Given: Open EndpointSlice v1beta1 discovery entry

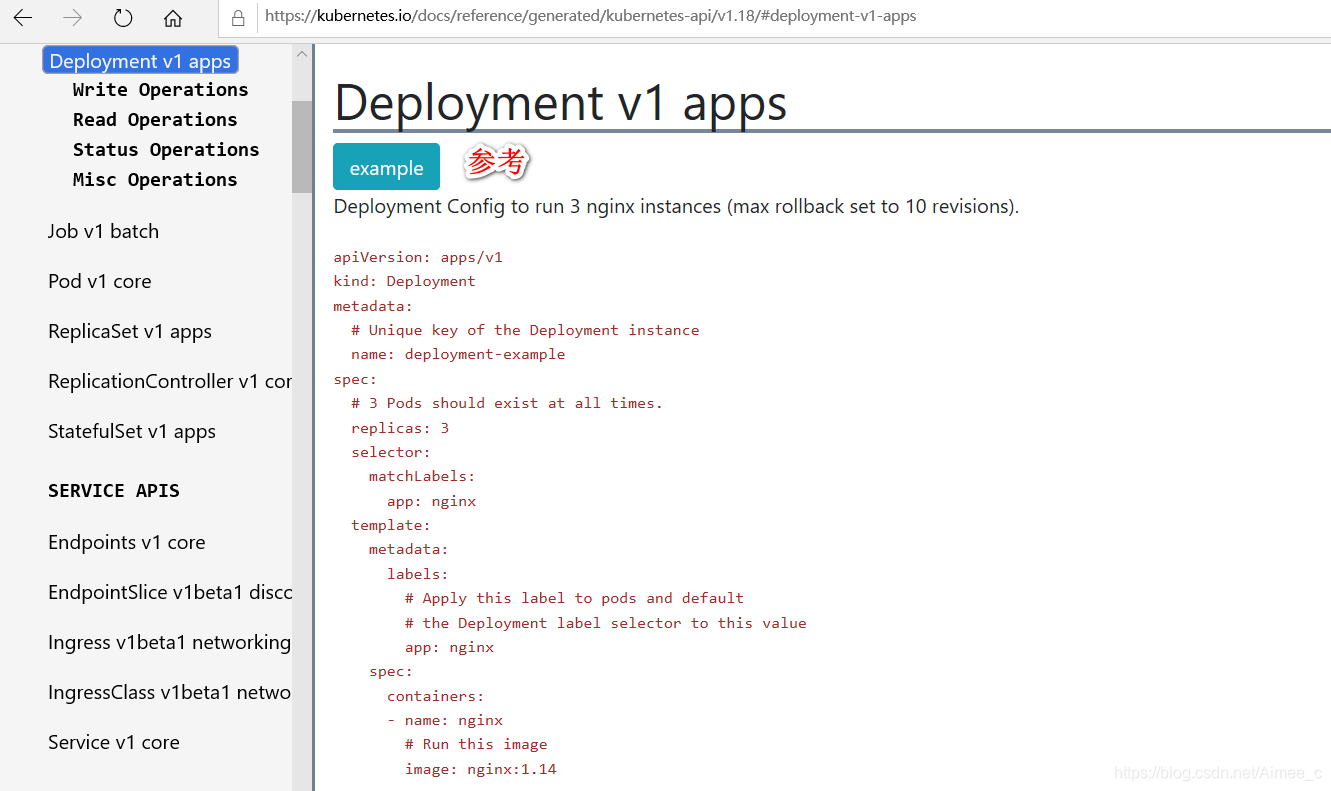Looking at the screenshot, I should (x=170, y=592).
